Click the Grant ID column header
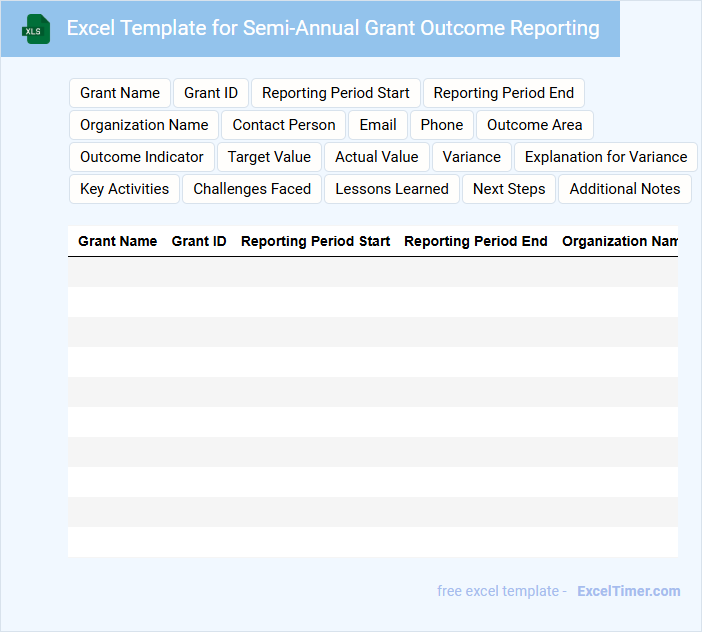This screenshot has width=702, height=632. pyautogui.click(x=199, y=241)
